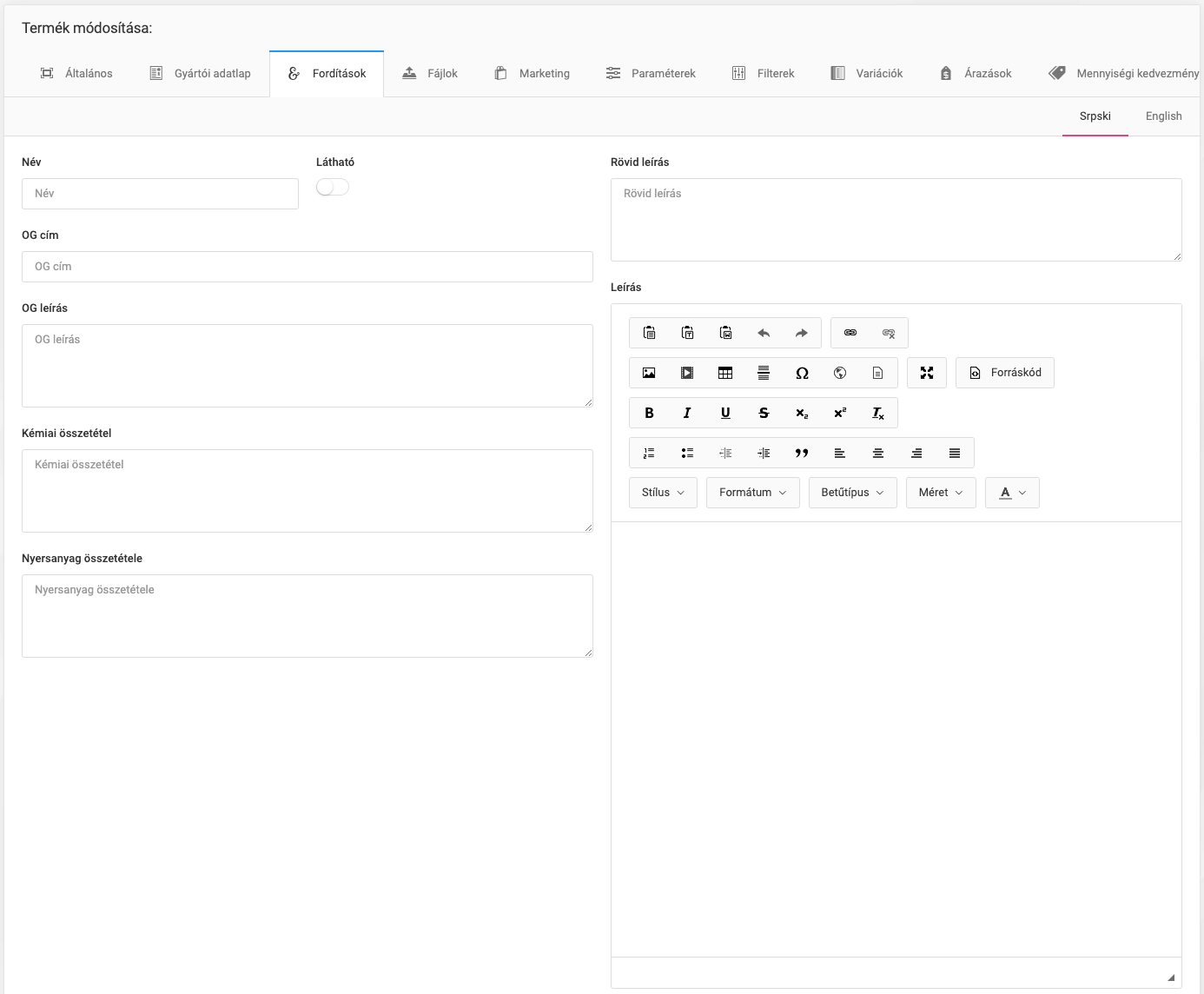This screenshot has height=994, width=1204.
Task: Switch to the English language tab
Action: 1163,116
